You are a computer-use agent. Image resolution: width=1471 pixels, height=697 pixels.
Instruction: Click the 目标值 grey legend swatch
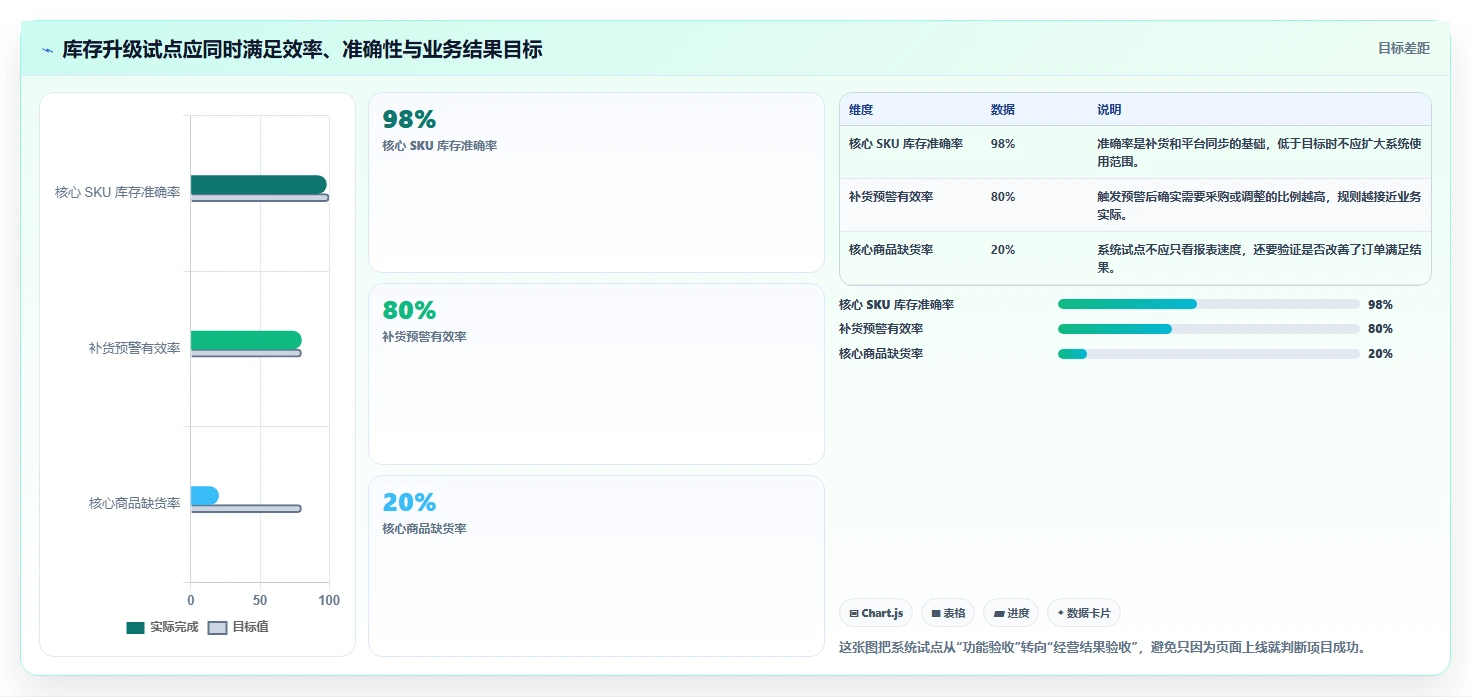[x=217, y=628]
